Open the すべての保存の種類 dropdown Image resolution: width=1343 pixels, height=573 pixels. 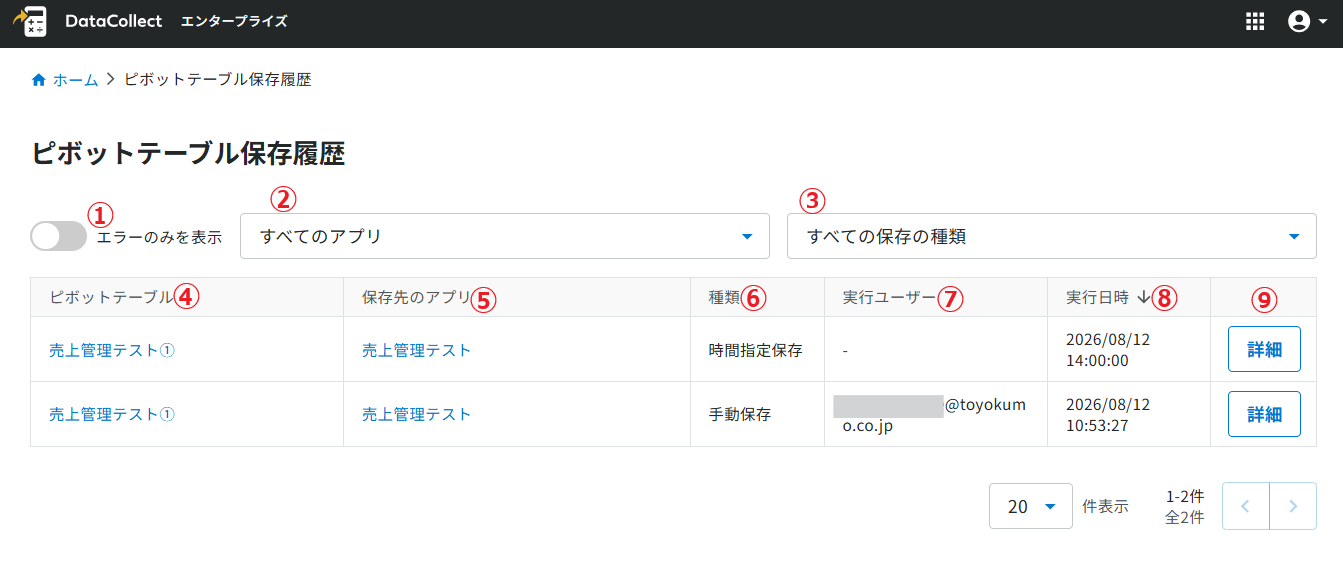coord(1052,236)
